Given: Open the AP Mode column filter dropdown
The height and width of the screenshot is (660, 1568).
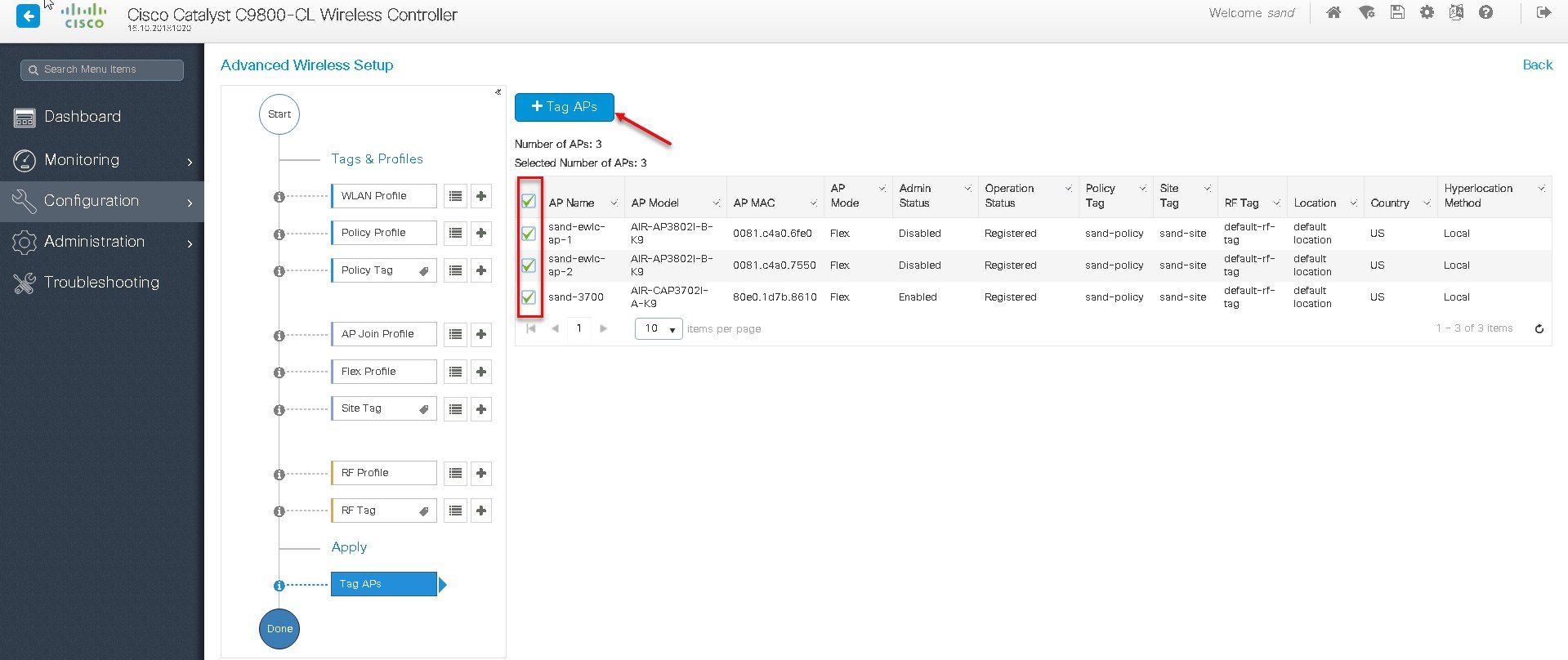Looking at the screenshot, I should [882, 189].
